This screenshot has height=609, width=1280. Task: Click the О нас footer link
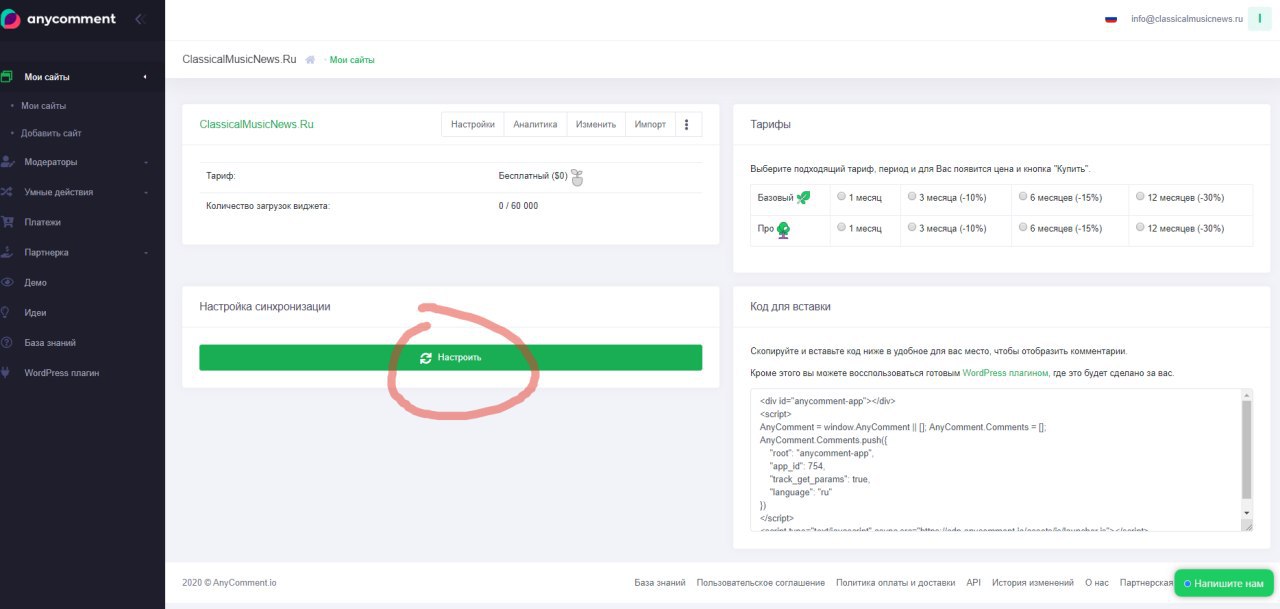pos(1096,582)
